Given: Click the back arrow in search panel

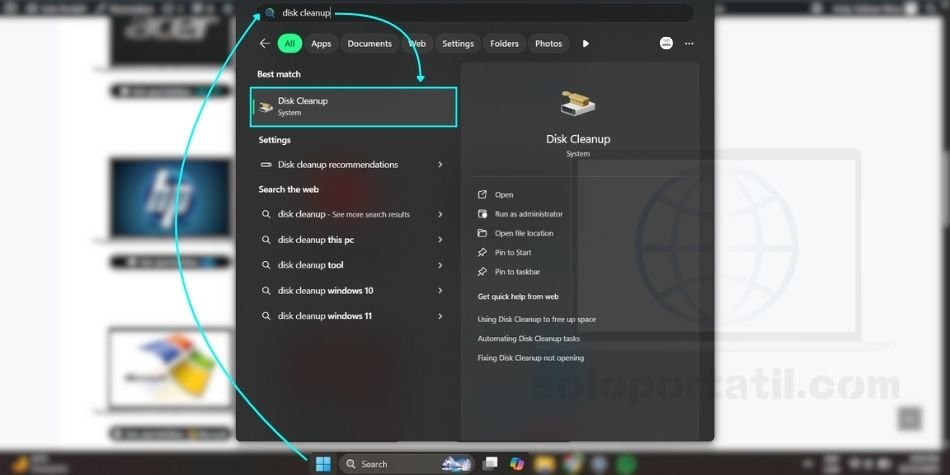Looking at the screenshot, I should (x=264, y=44).
